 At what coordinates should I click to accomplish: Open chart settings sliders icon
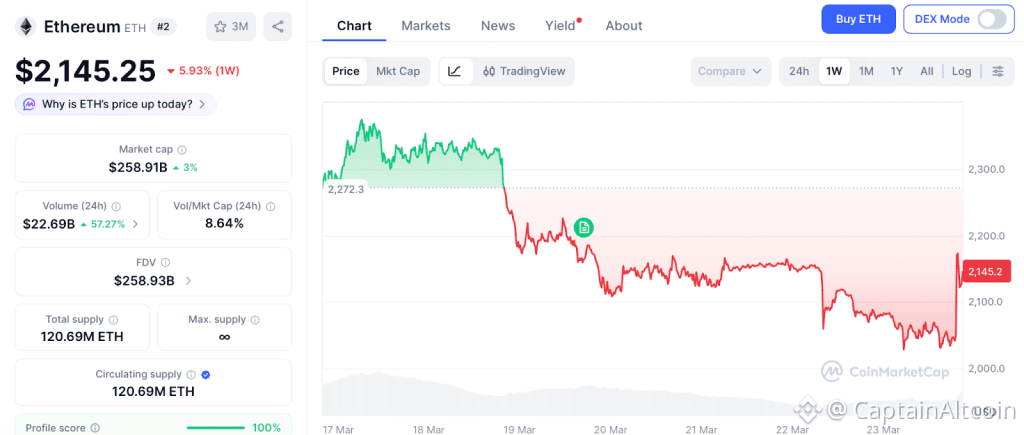(x=997, y=71)
